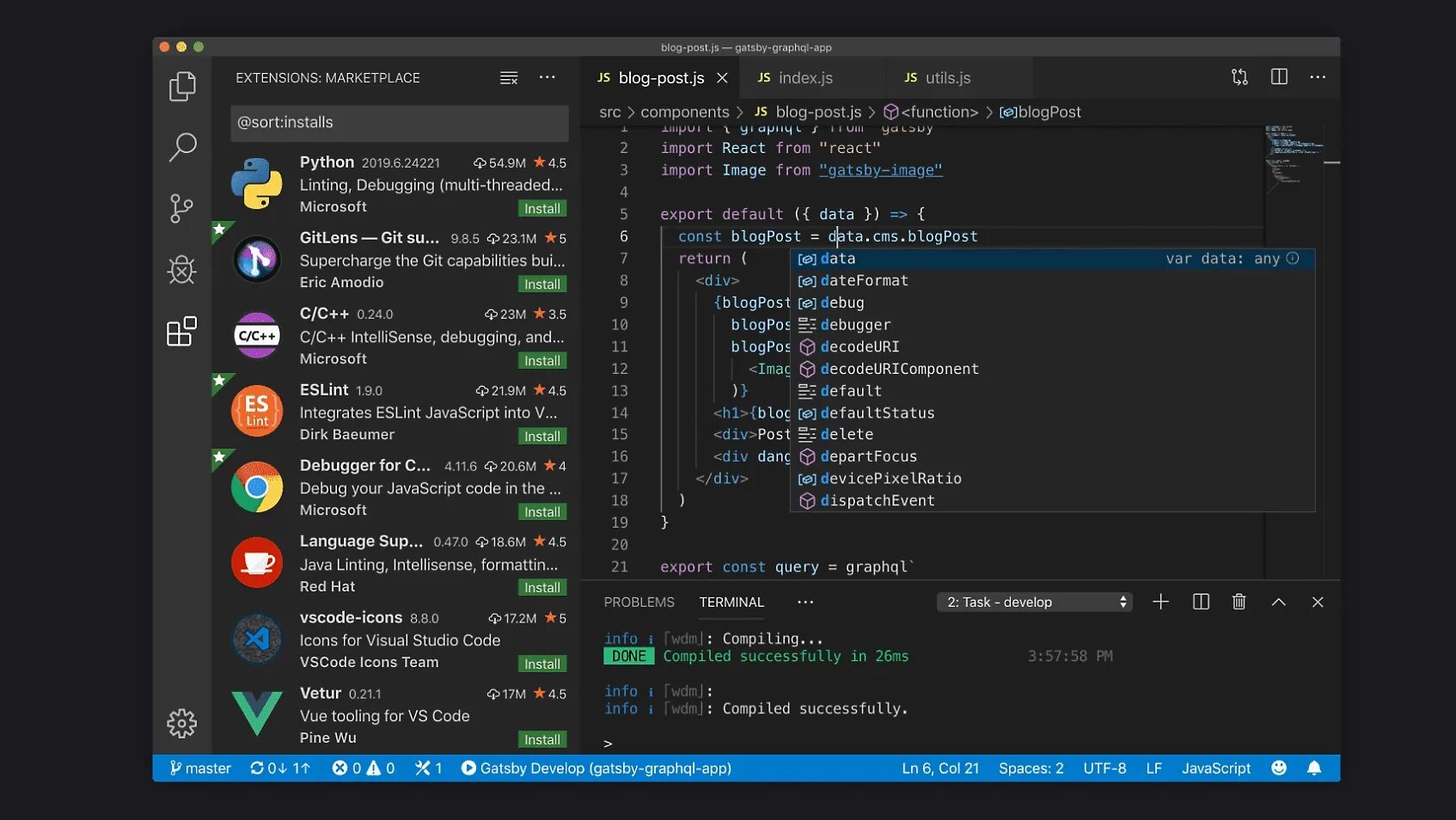The image size is (1456, 820).
Task: Click the 'components' breadcrumb
Action: click(x=685, y=113)
